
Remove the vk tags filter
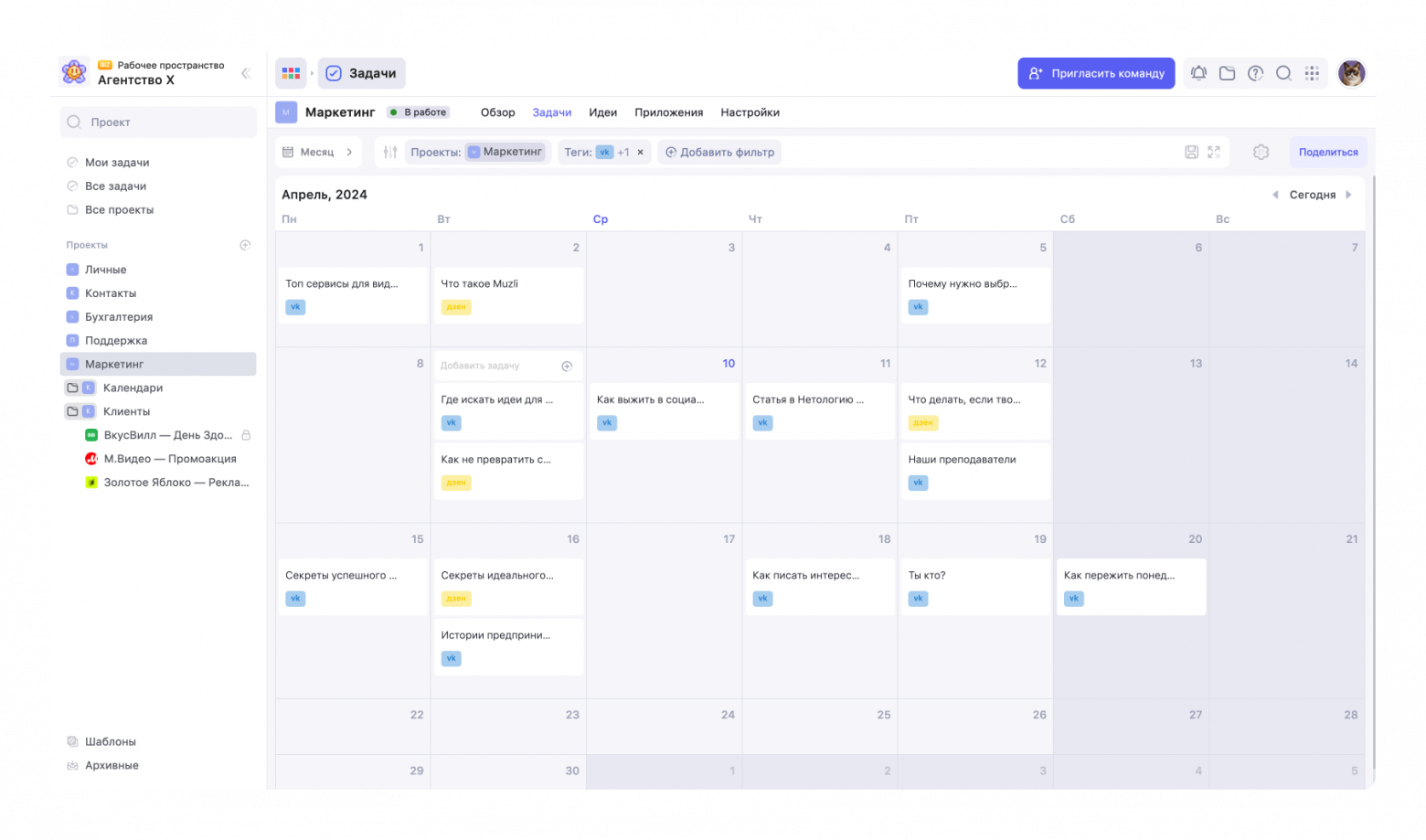(x=640, y=153)
